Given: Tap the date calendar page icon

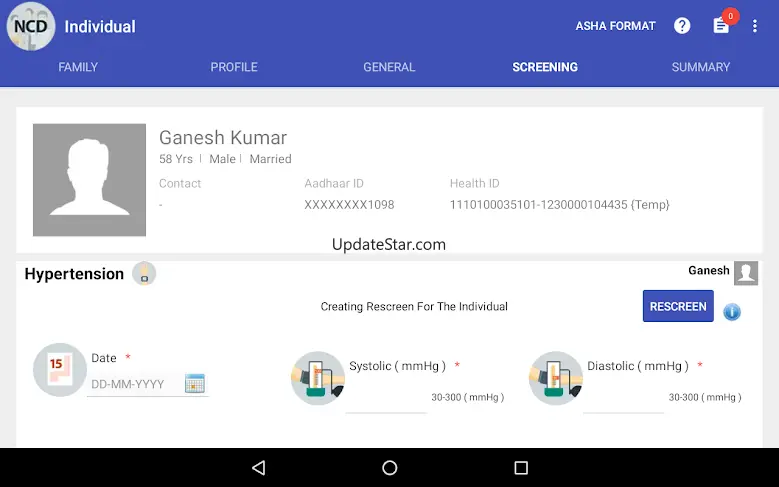Looking at the screenshot, I should coord(60,370).
